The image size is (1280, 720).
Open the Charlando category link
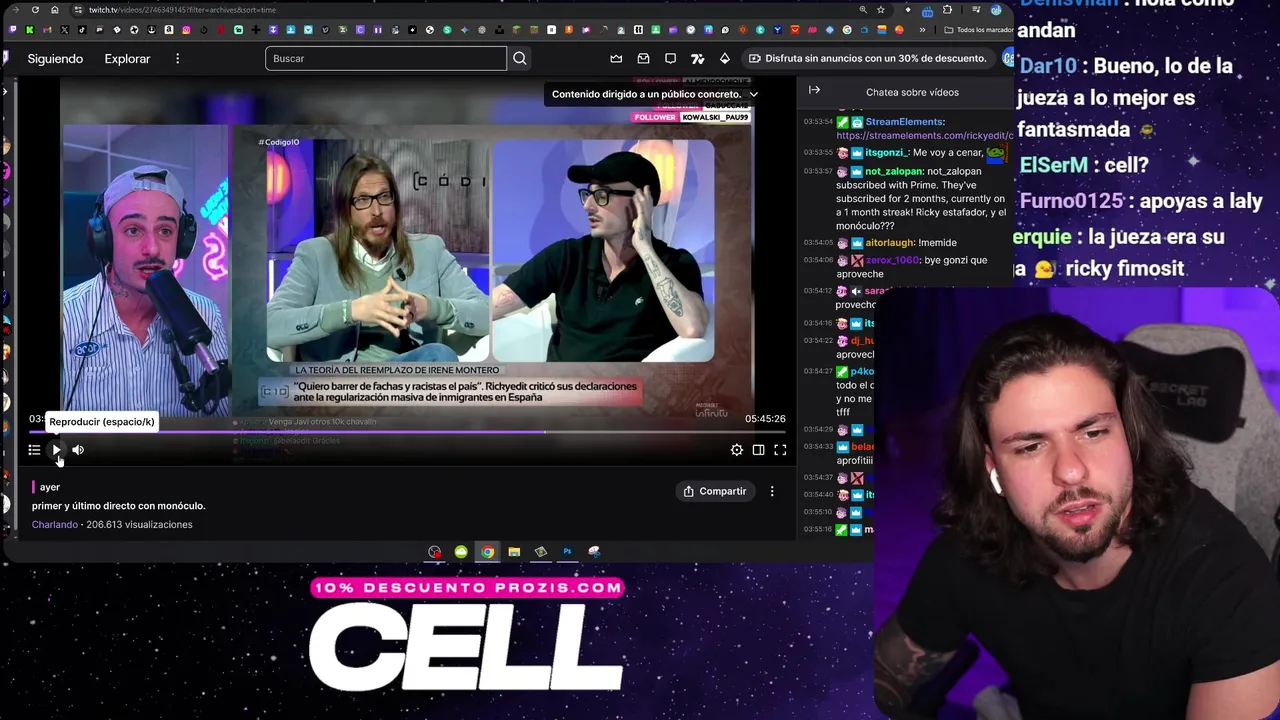click(x=54, y=524)
